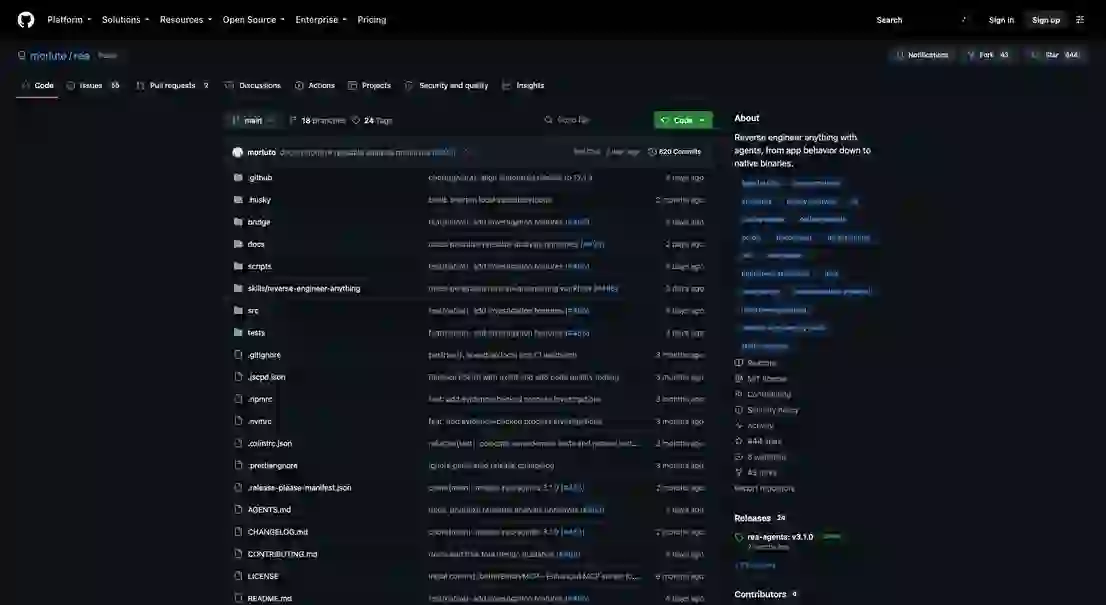This screenshot has width=1106, height=605.
Task: Click the Sign up button
Action: pos(1045,20)
